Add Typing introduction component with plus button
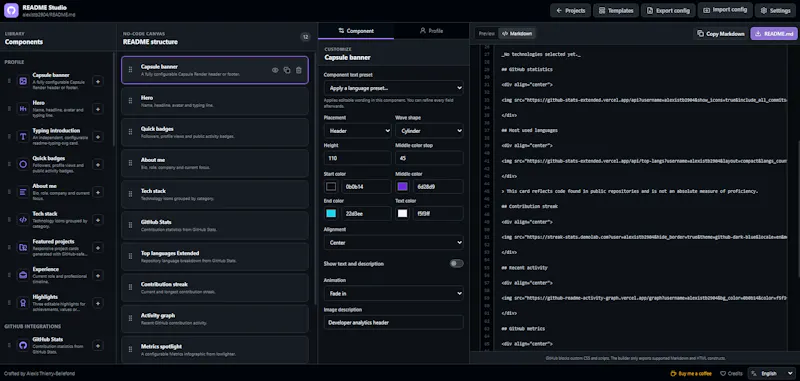The image size is (800, 381). click(x=98, y=137)
